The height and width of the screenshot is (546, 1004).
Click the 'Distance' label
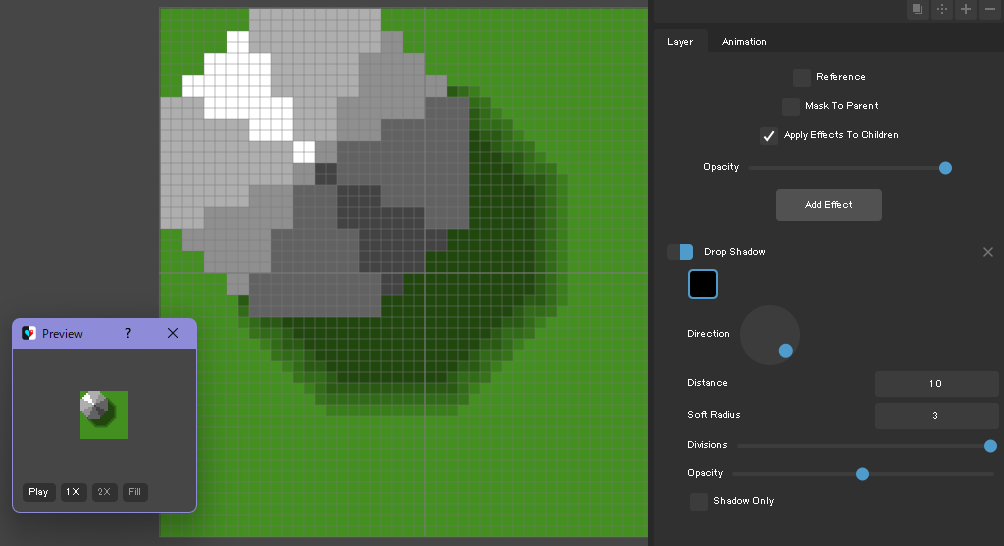click(x=707, y=383)
